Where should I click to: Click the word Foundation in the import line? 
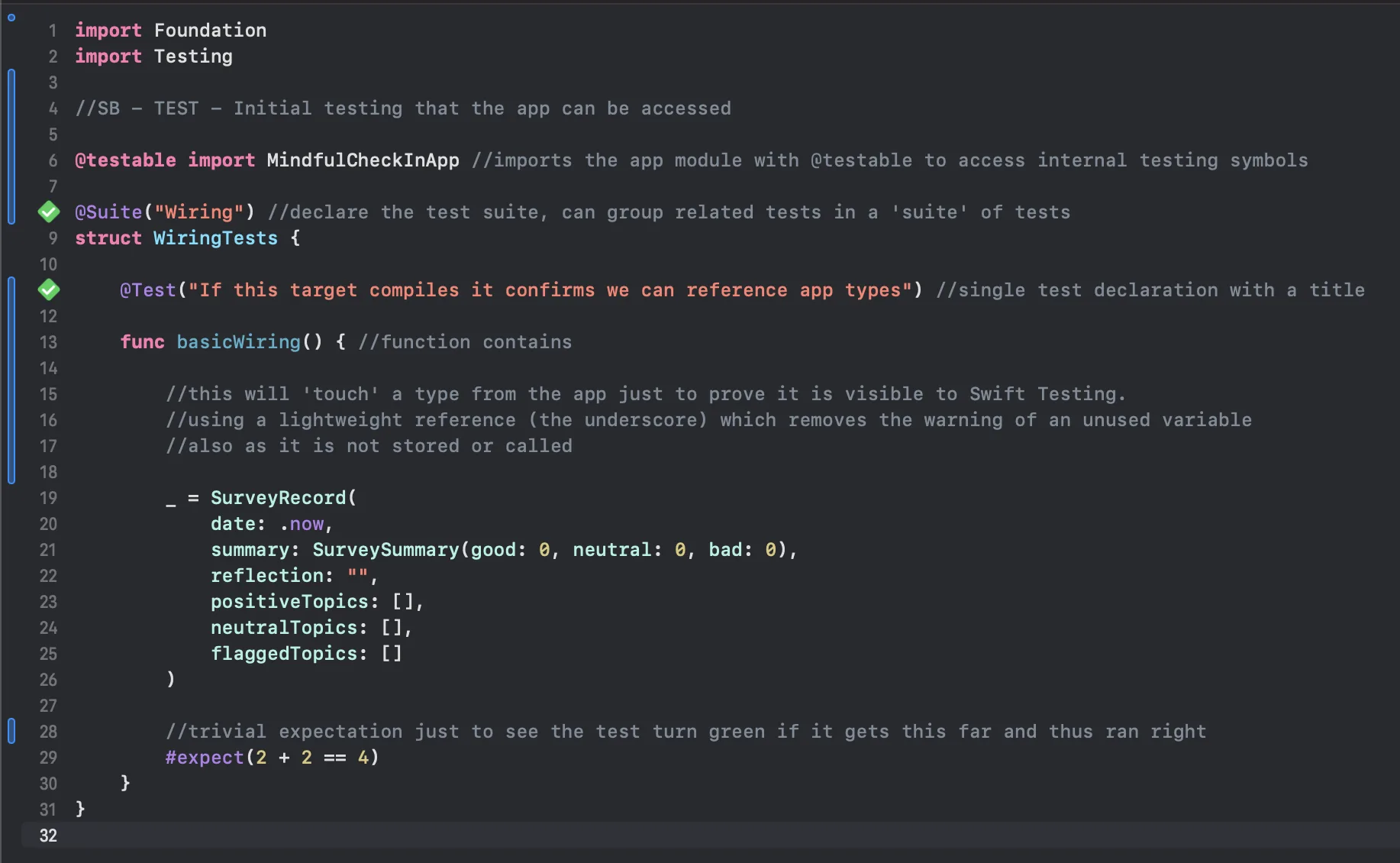[x=211, y=31]
